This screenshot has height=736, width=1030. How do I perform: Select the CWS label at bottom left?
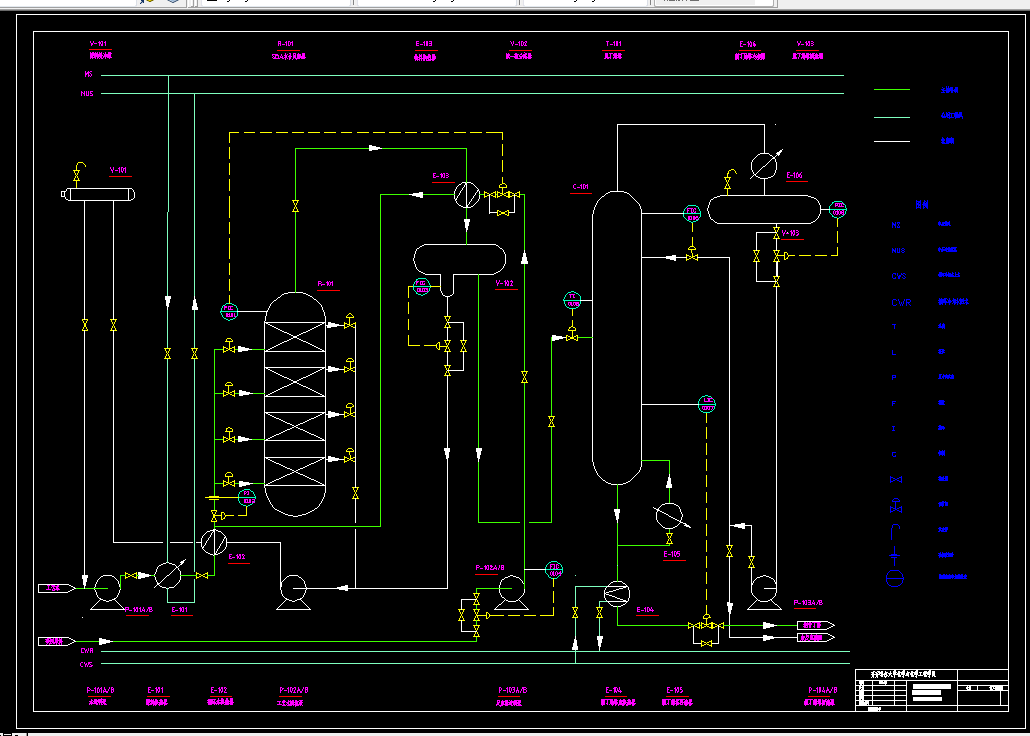point(87,664)
